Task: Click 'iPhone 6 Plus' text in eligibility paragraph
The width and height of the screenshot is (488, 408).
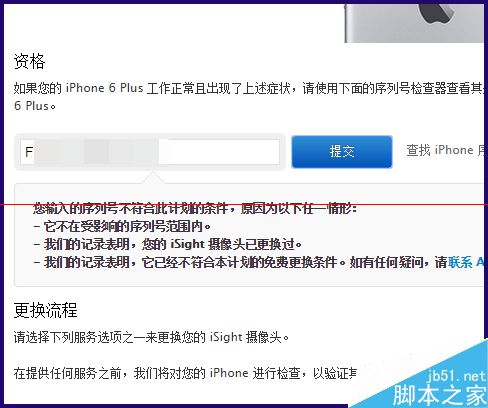Action: point(104,88)
